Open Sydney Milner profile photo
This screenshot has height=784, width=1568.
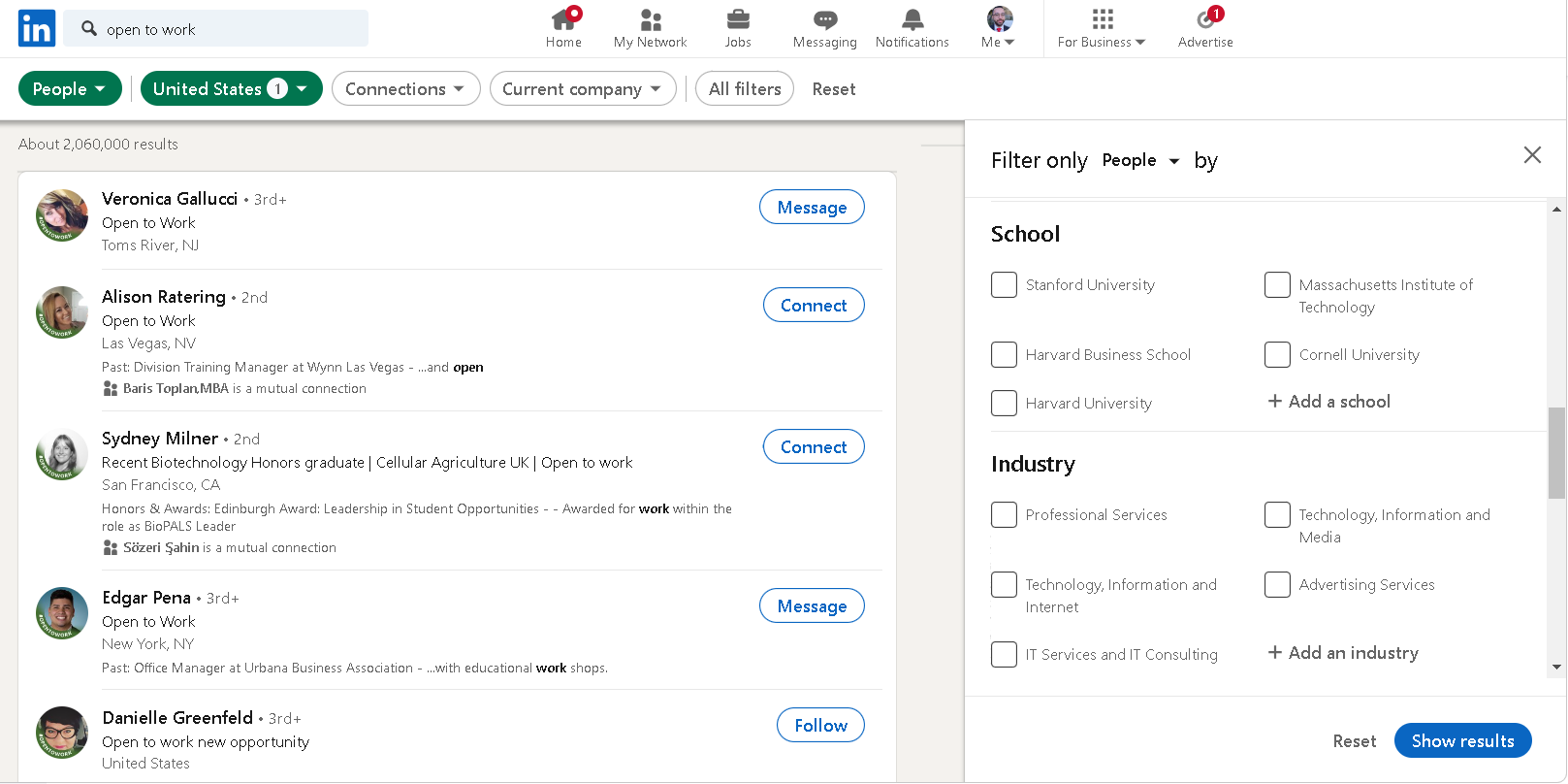(62, 454)
